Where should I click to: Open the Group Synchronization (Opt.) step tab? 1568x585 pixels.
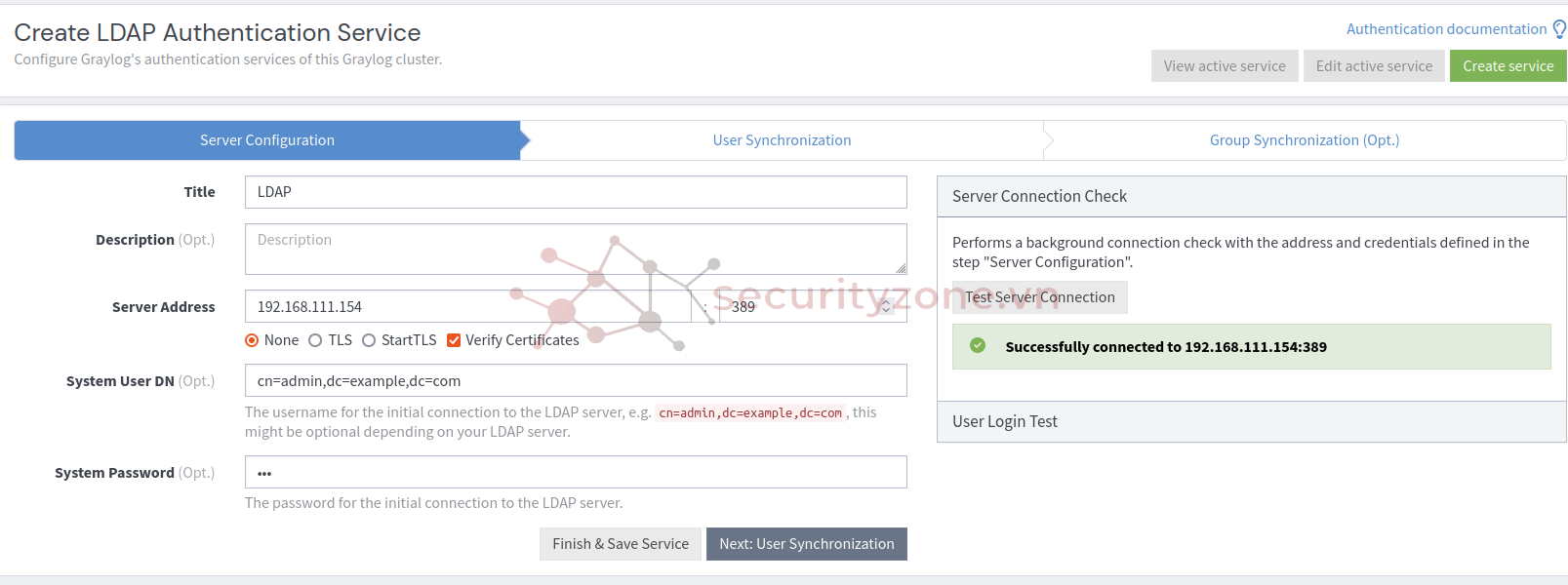(1305, 140)
